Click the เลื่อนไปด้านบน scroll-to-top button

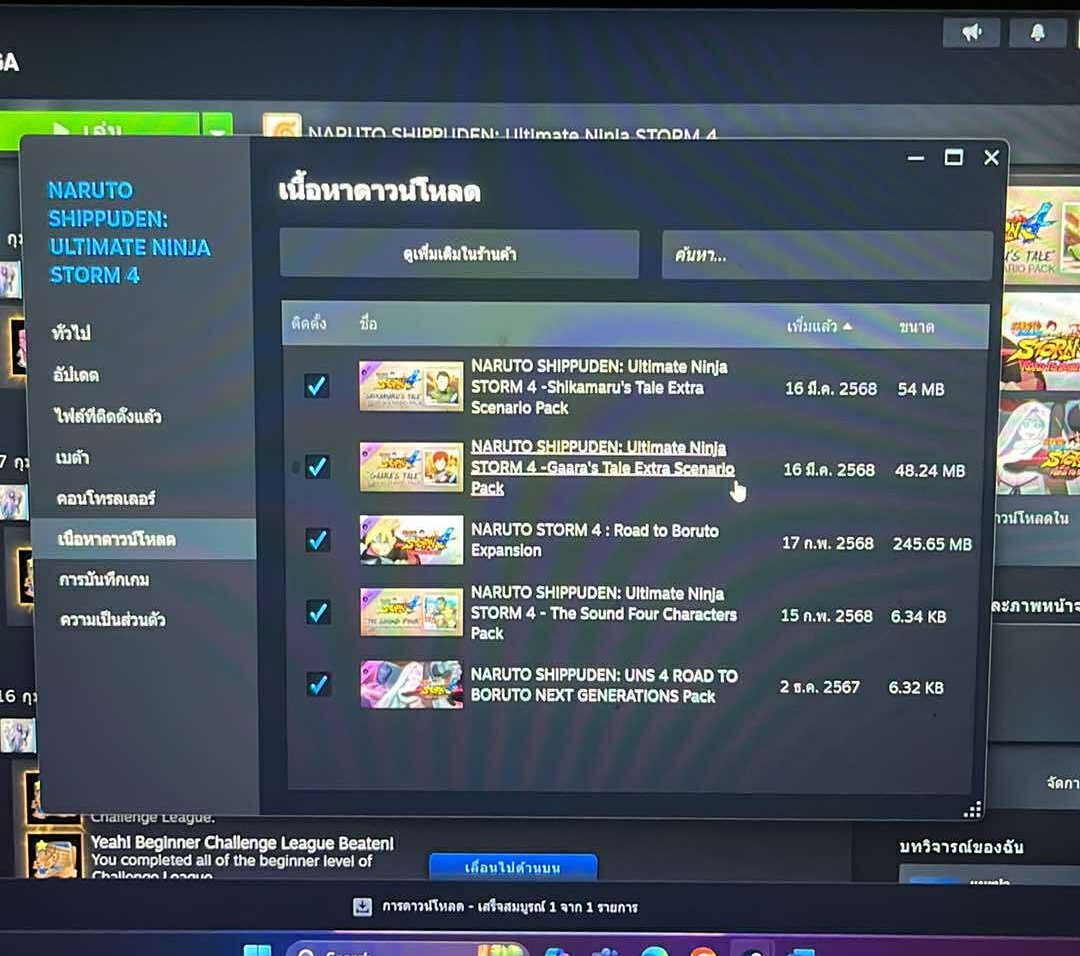click(513, 866)
